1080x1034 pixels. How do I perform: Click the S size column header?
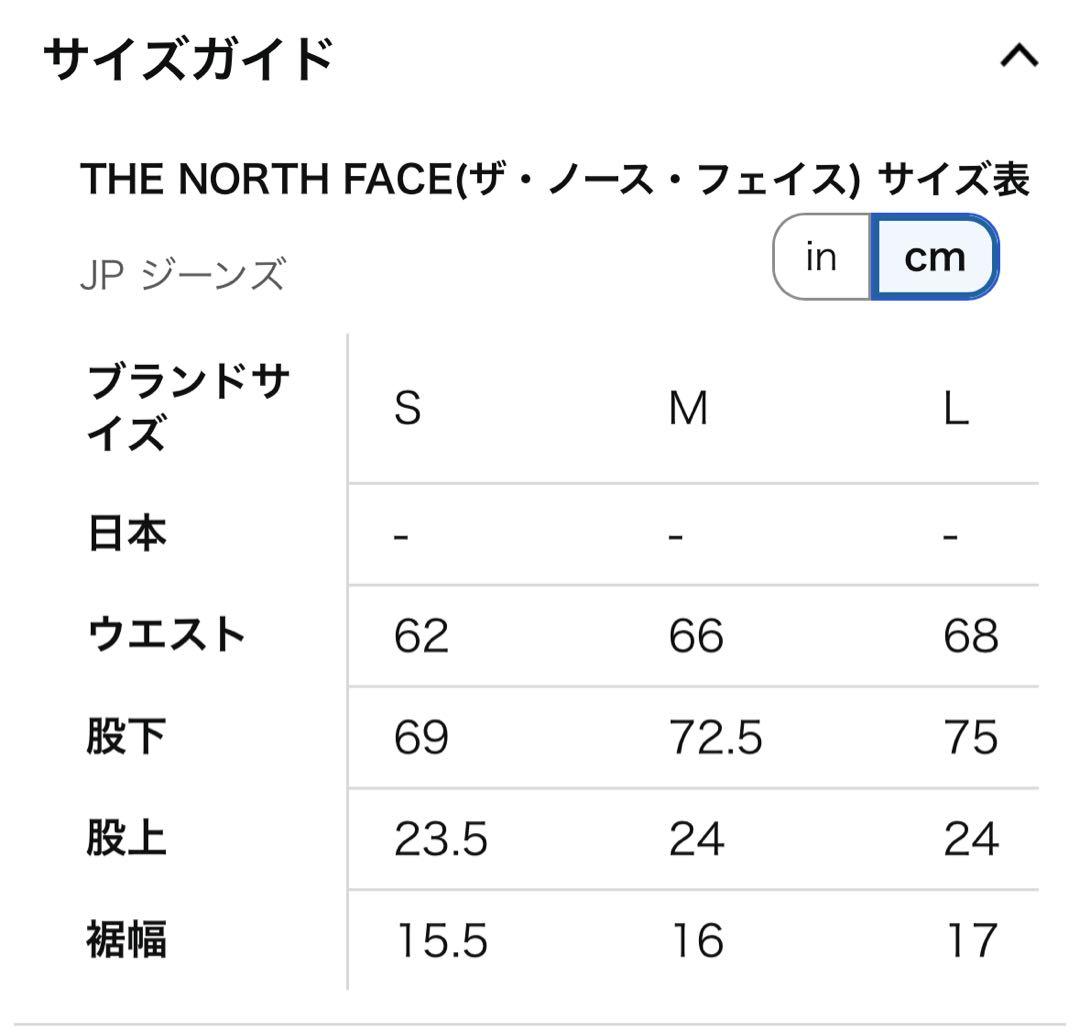click(x=407, y=408)
